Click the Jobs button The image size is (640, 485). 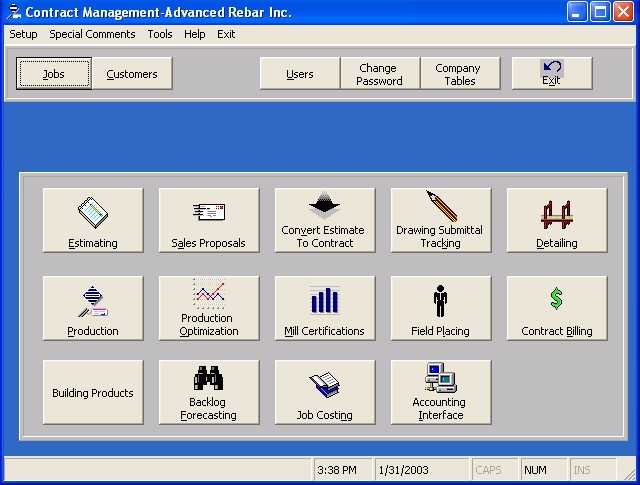[54, 73]
